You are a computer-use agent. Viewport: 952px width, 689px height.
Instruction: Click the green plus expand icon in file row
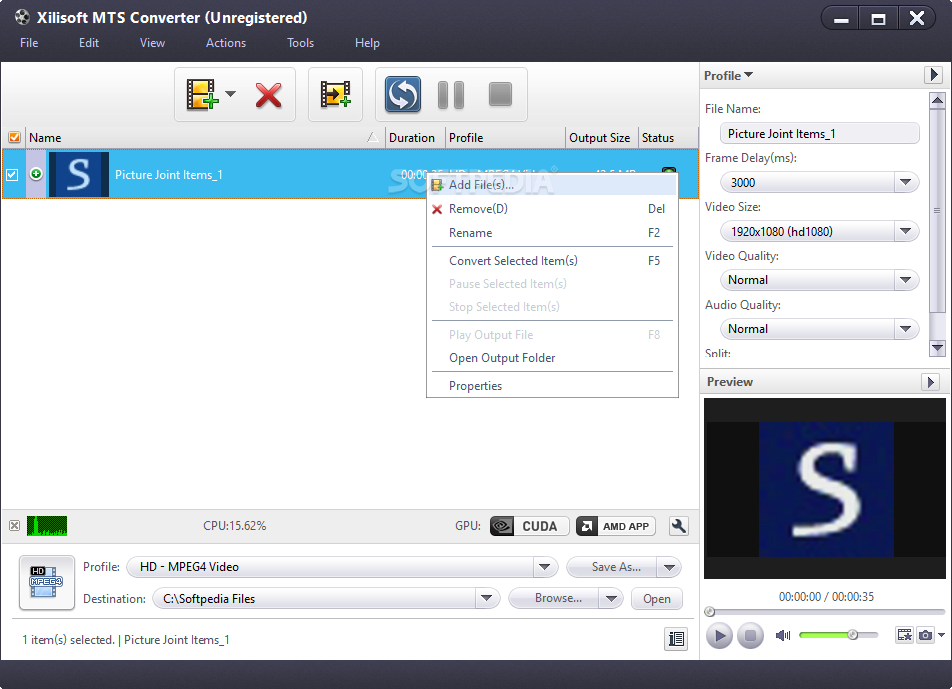click(36, 174)
